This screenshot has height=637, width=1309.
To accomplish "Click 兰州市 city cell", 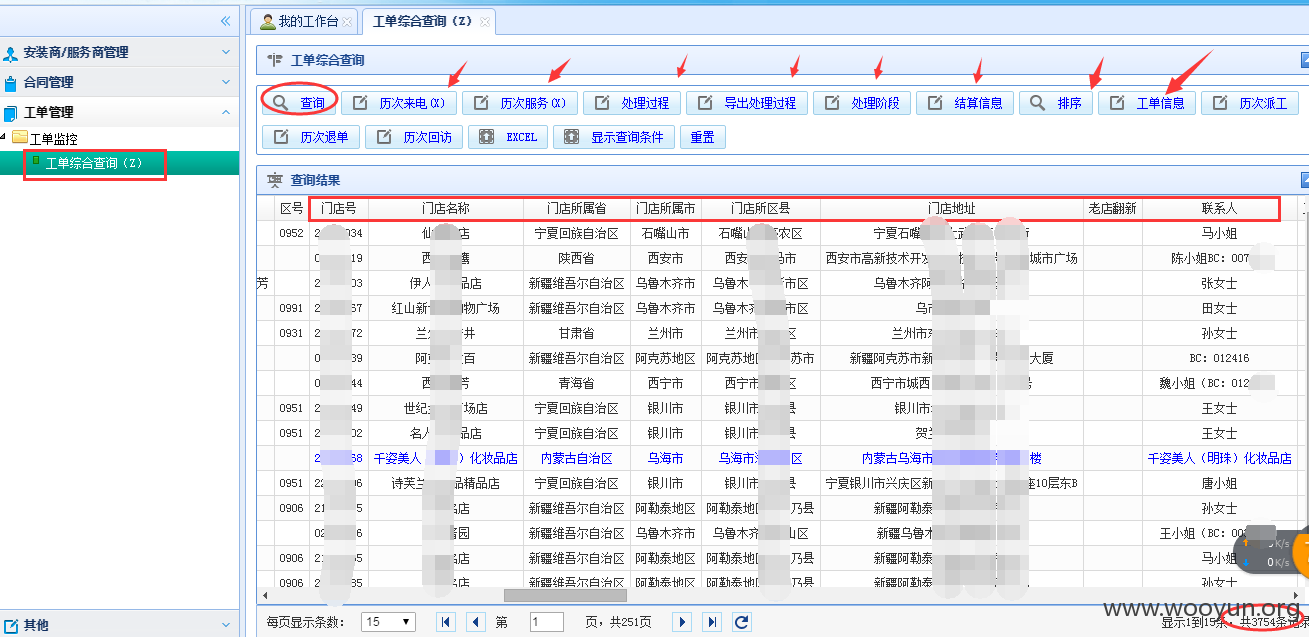I will point(666,333).
